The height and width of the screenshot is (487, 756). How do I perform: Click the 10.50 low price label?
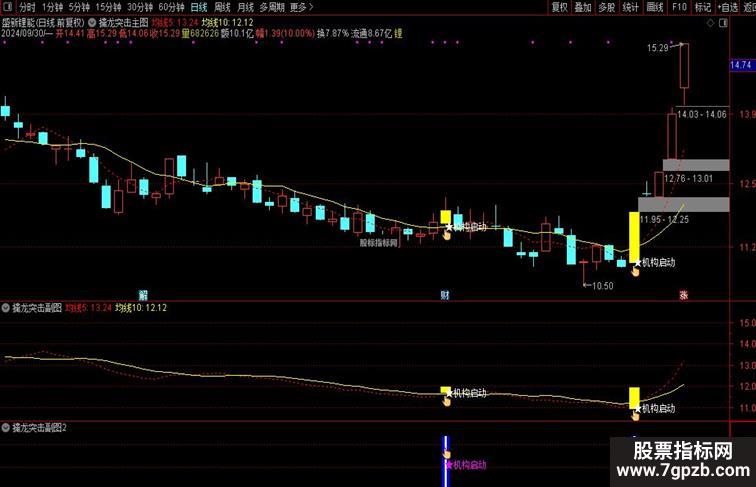coord(603,285)
